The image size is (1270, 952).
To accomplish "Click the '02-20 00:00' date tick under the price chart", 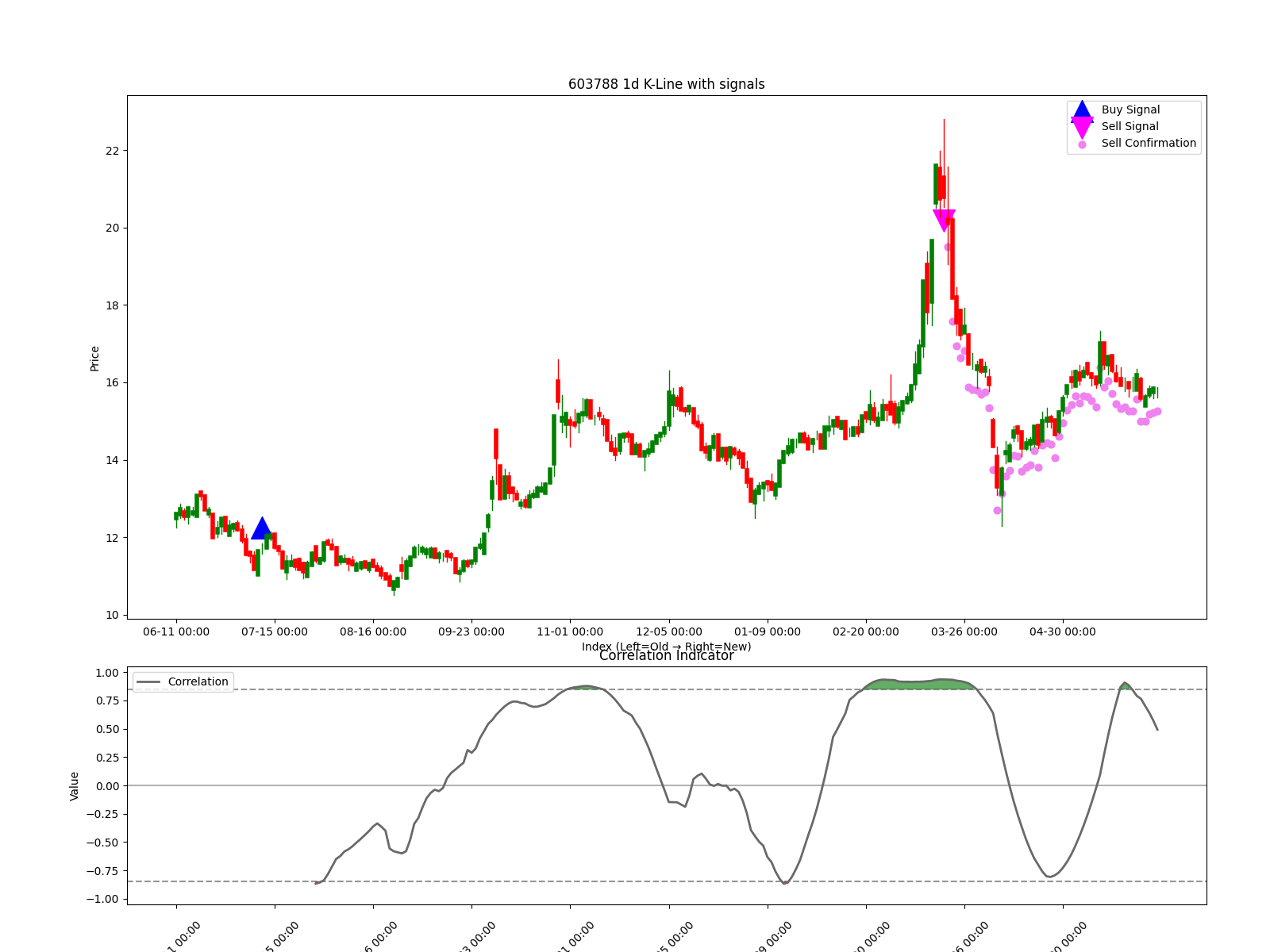I will [866, 632].
